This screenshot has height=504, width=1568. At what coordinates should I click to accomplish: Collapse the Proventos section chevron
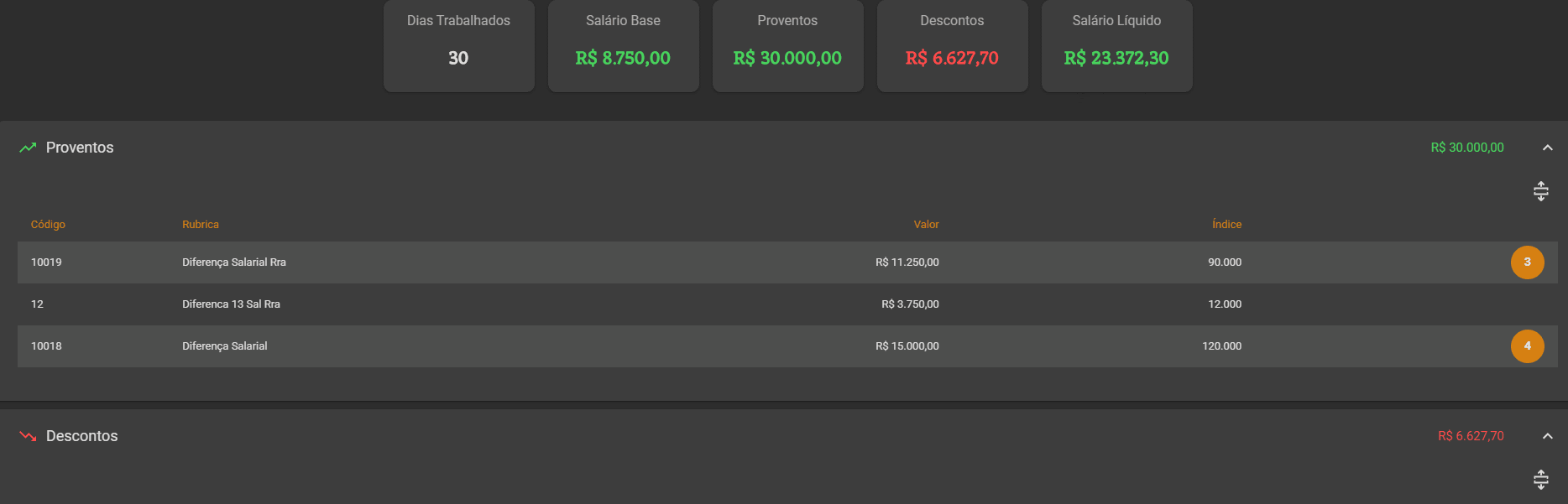click(1547, 148)
